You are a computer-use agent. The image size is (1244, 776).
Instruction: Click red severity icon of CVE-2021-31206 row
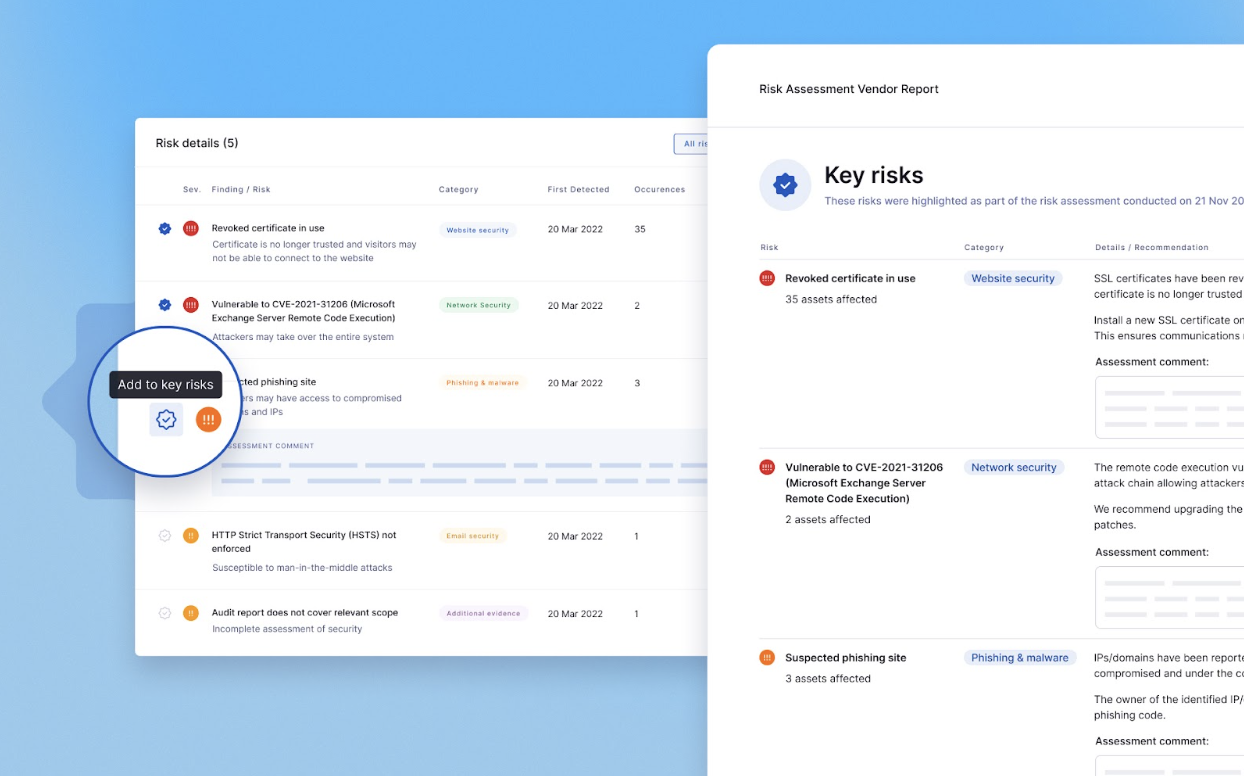pyautogui.click(x=191, y=305)
